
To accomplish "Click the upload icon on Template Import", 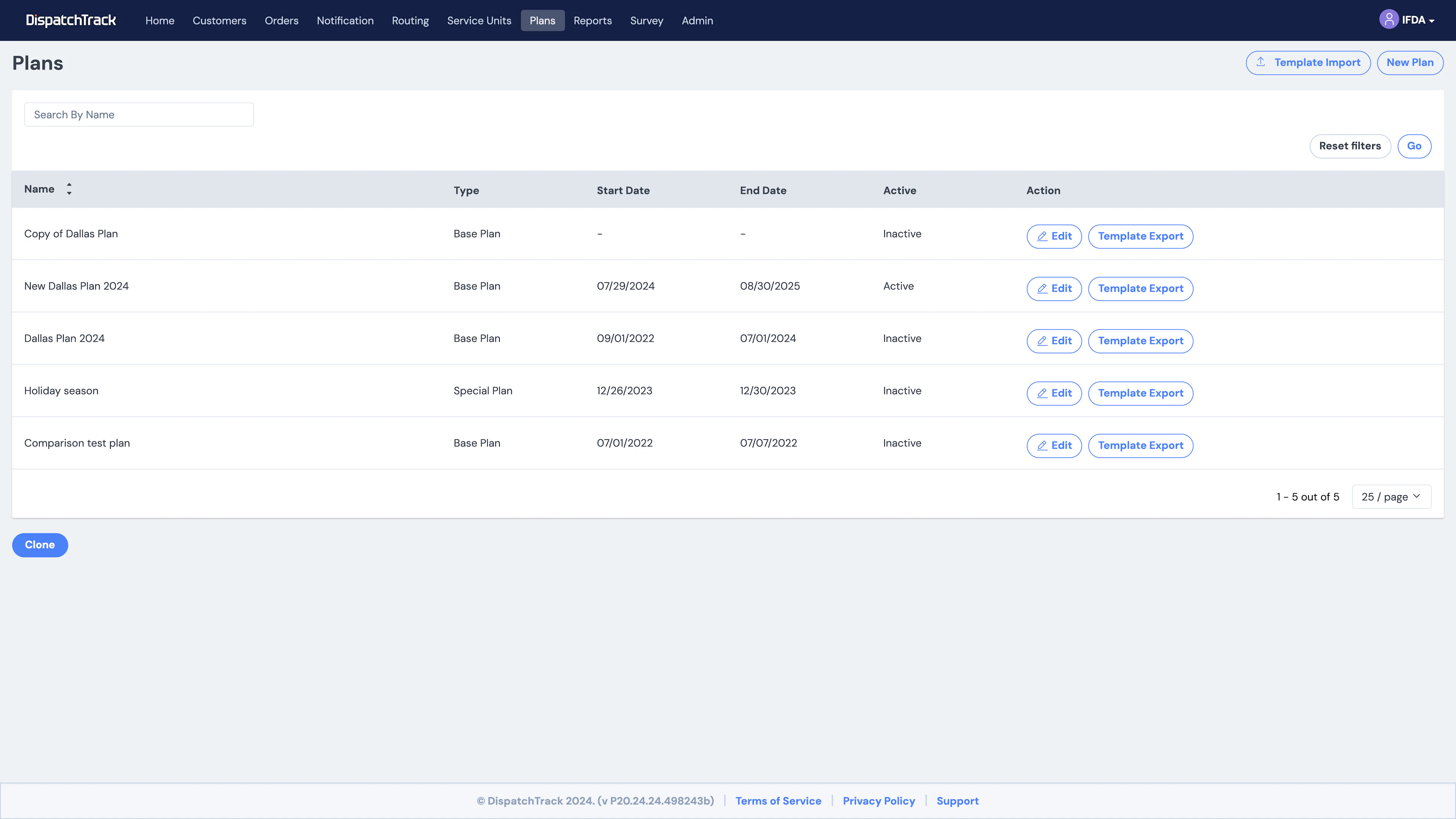I will coord(1261,62).
